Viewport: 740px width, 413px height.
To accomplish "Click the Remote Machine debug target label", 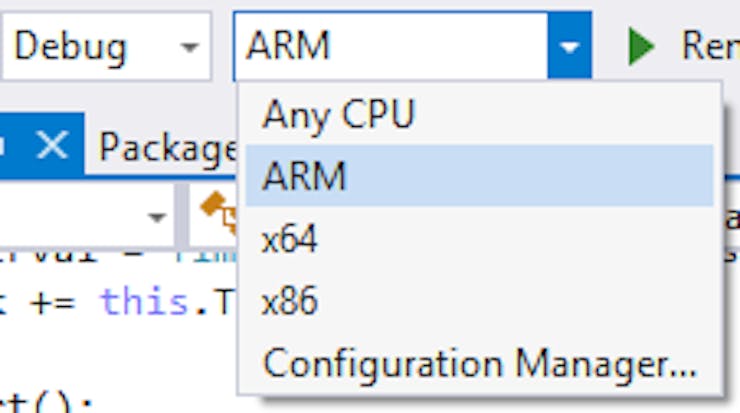I will [710, 46].
